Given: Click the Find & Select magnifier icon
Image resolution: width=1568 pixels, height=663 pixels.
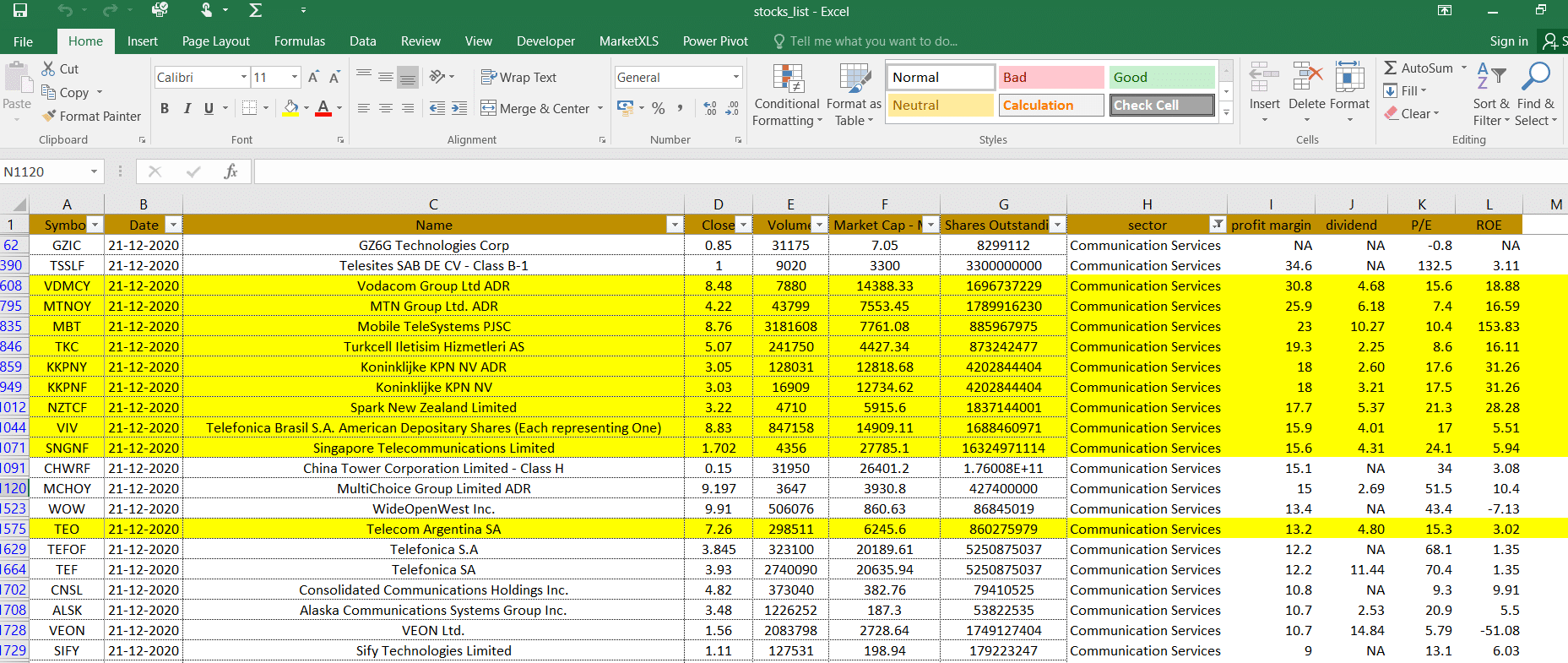Looking at the screenshot, I should point(1535,76).
